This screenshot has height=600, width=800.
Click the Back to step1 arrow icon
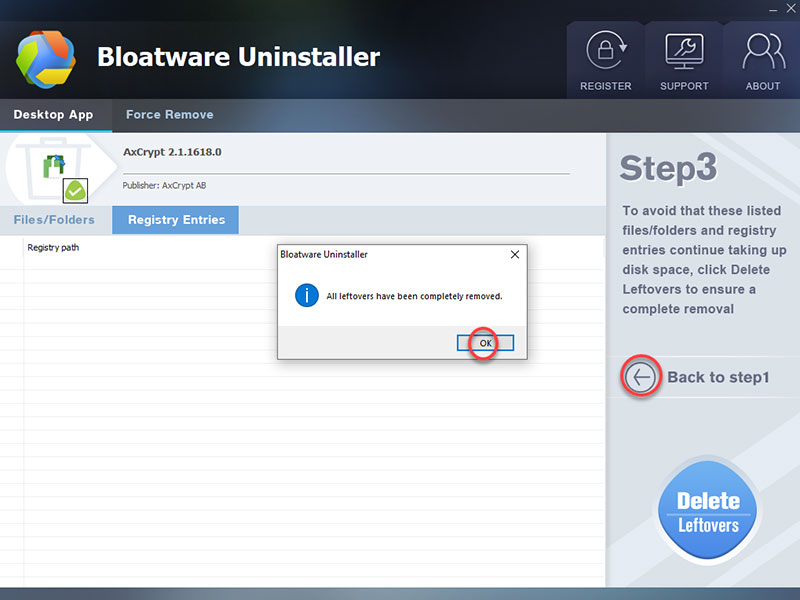pos(641,377)
